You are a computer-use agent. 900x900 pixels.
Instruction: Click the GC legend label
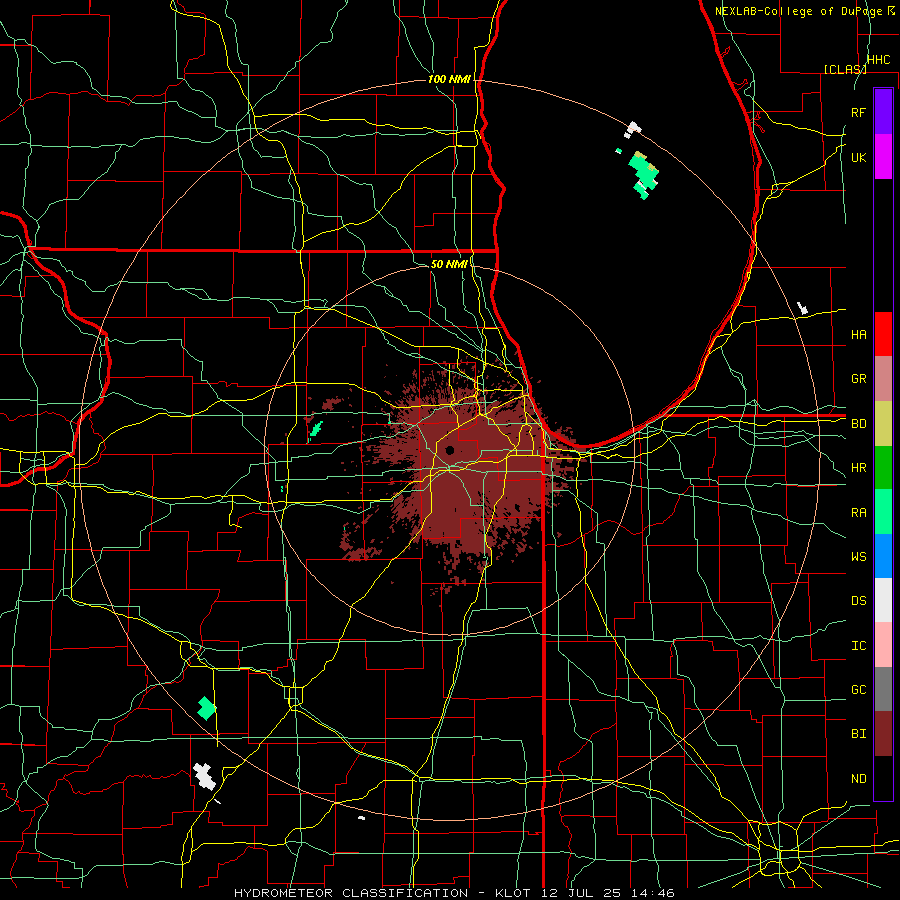[858, 690]
